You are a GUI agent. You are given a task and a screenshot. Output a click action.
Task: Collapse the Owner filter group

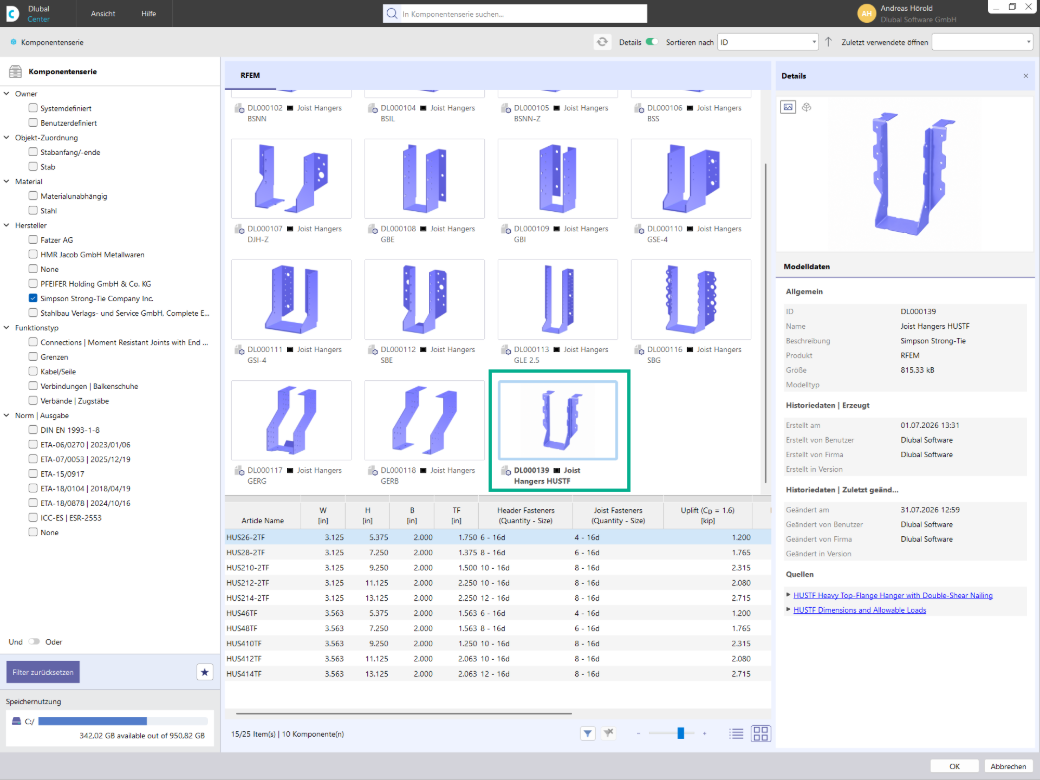(7, 94)
